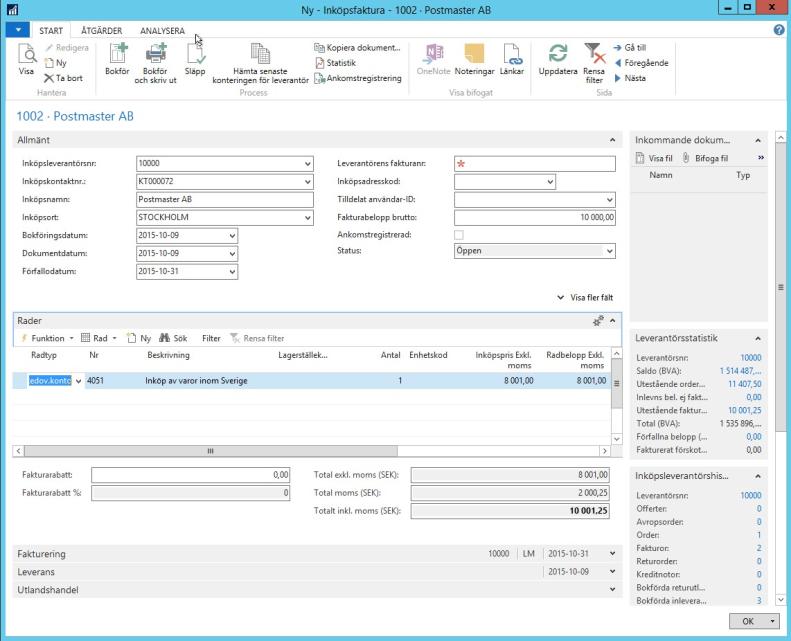
Task: Open OneNote from the ribbon
Action: (x=433, y=60)
